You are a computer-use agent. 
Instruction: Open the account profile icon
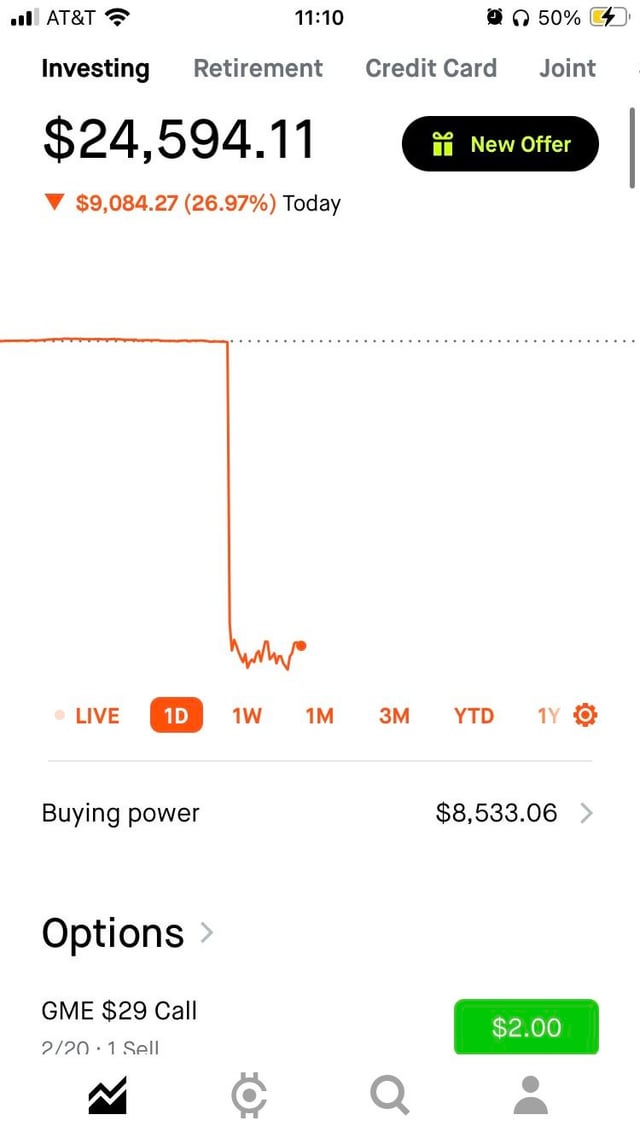click(530, 1096)
